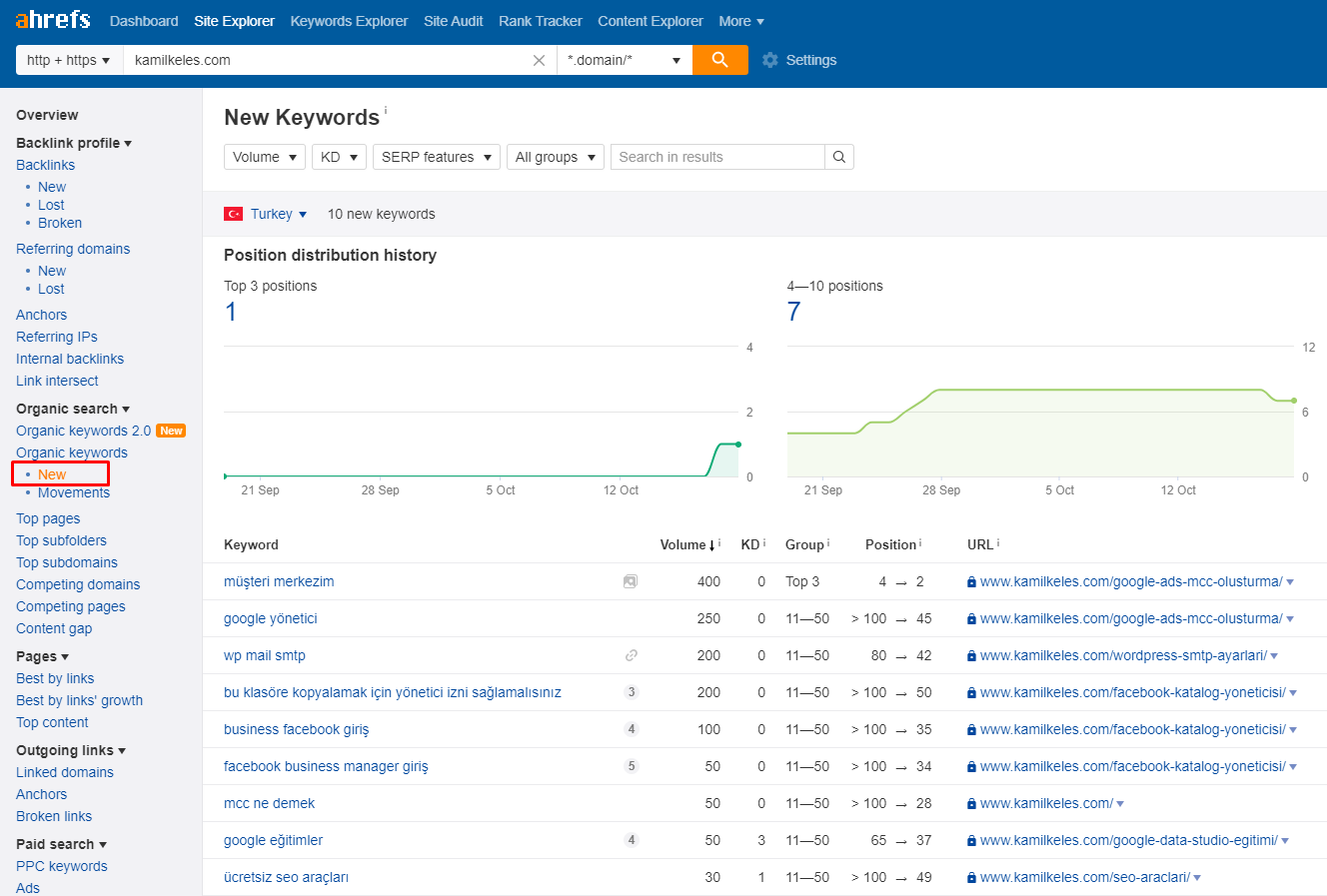
Task: Click the Ahrefs logo
Action: coord(53,20)
